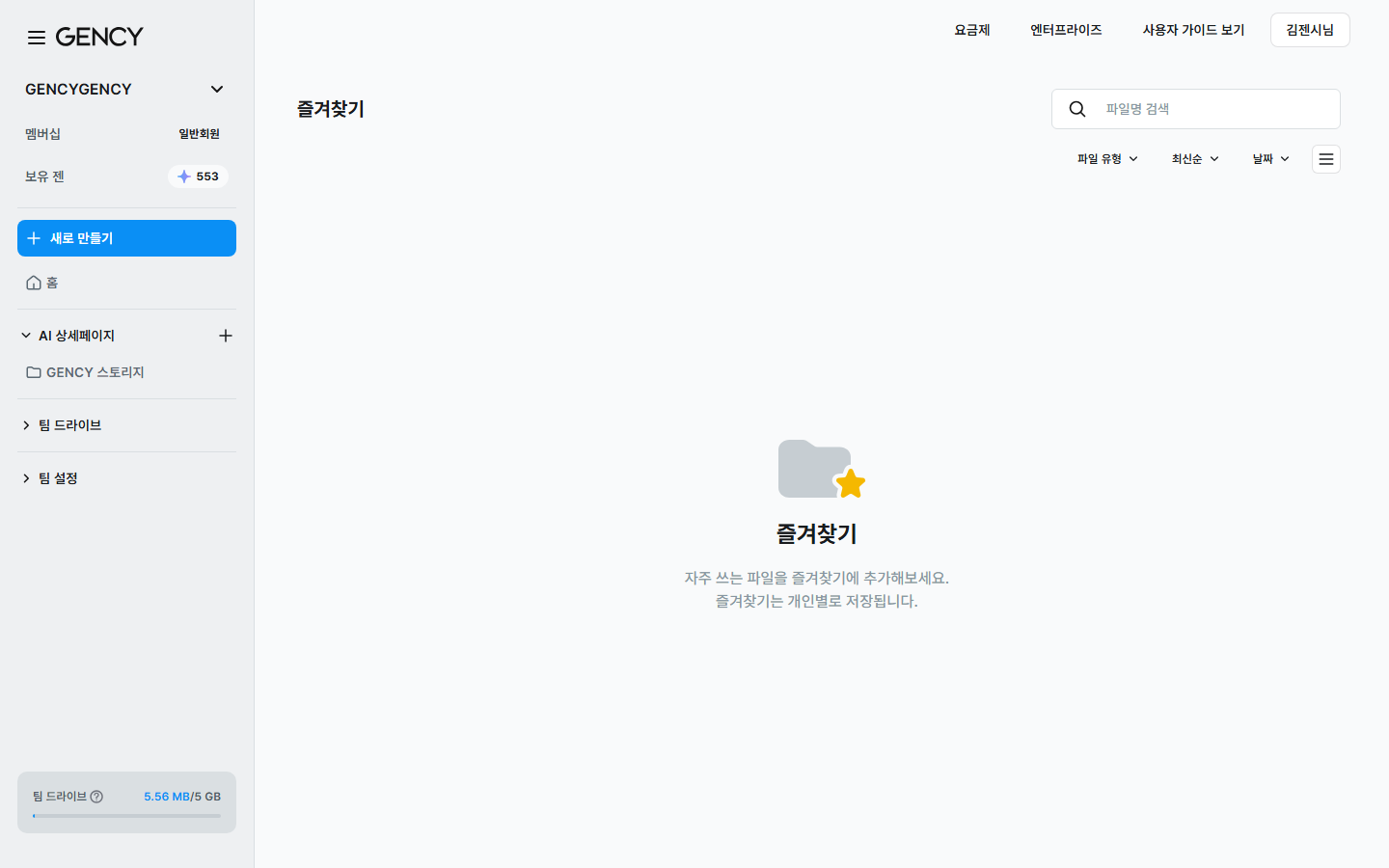This screenshot has height=868, width=1389.
Task: Open 엔터프라이즈 in the top menu
Action: tap(1066, 30)
